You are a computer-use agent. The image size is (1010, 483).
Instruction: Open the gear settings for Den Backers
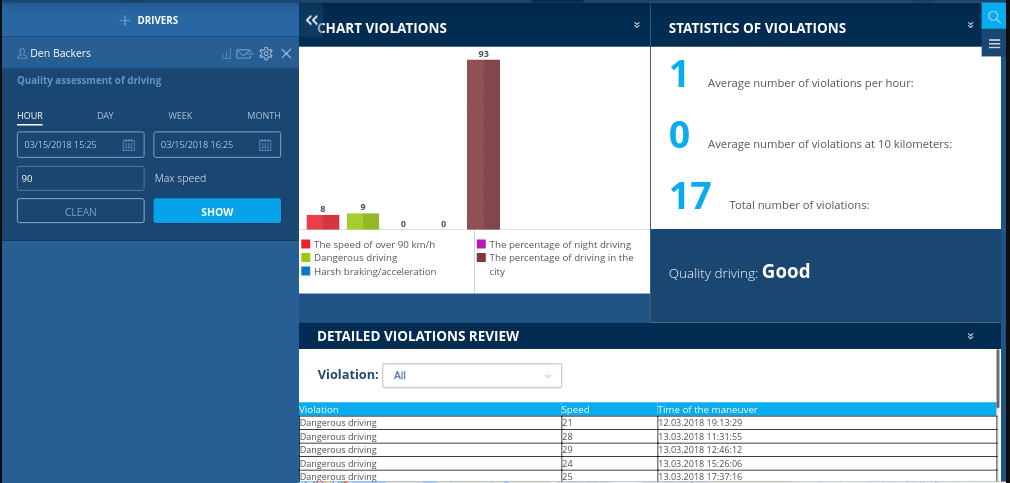266,53
